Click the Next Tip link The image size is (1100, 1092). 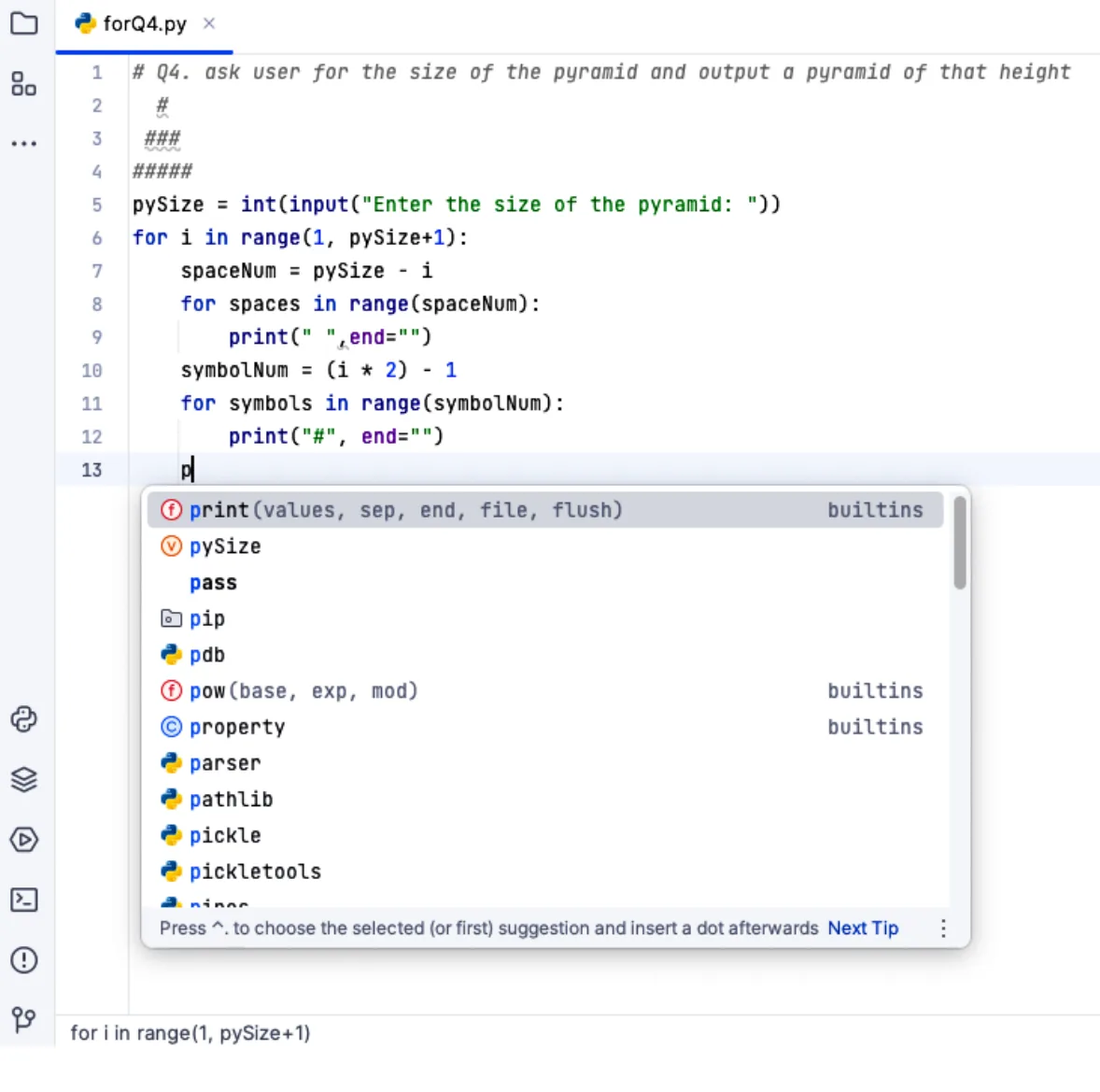[x=863, y=928]
